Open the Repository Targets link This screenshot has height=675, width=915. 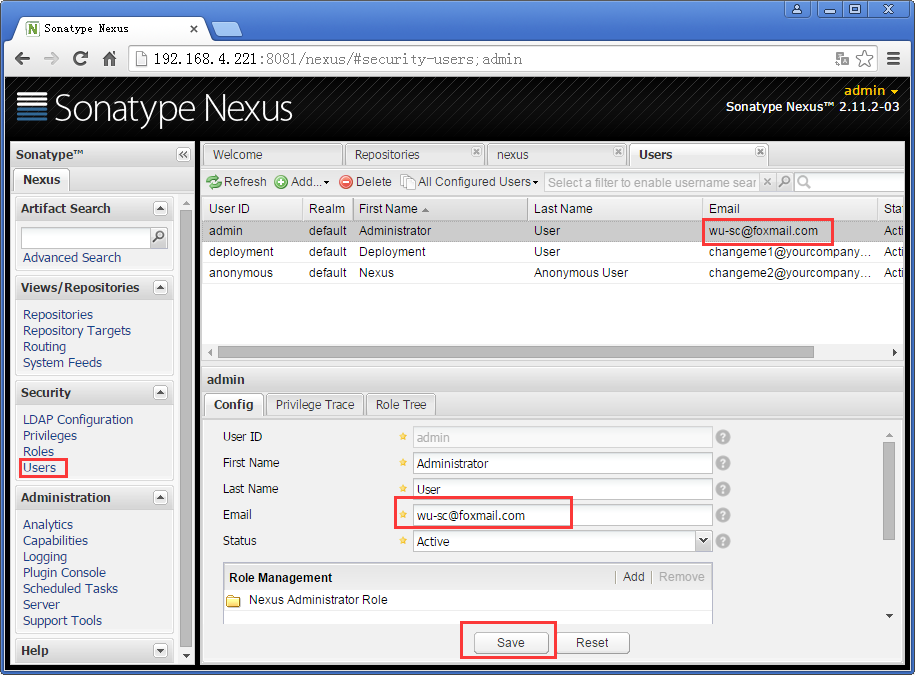point(76,331)
